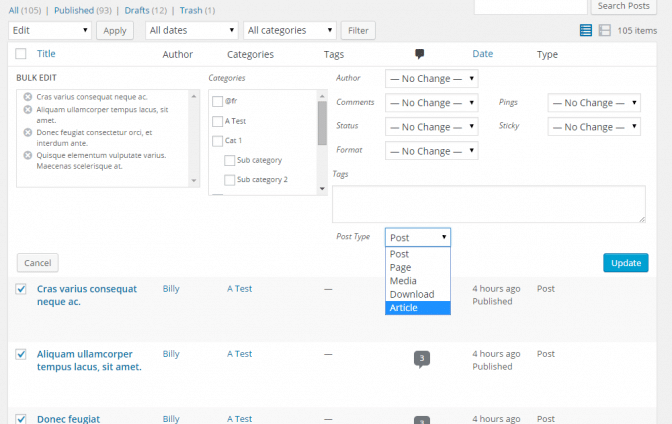Toggle the select-all checkbox in header

(21, 54)
